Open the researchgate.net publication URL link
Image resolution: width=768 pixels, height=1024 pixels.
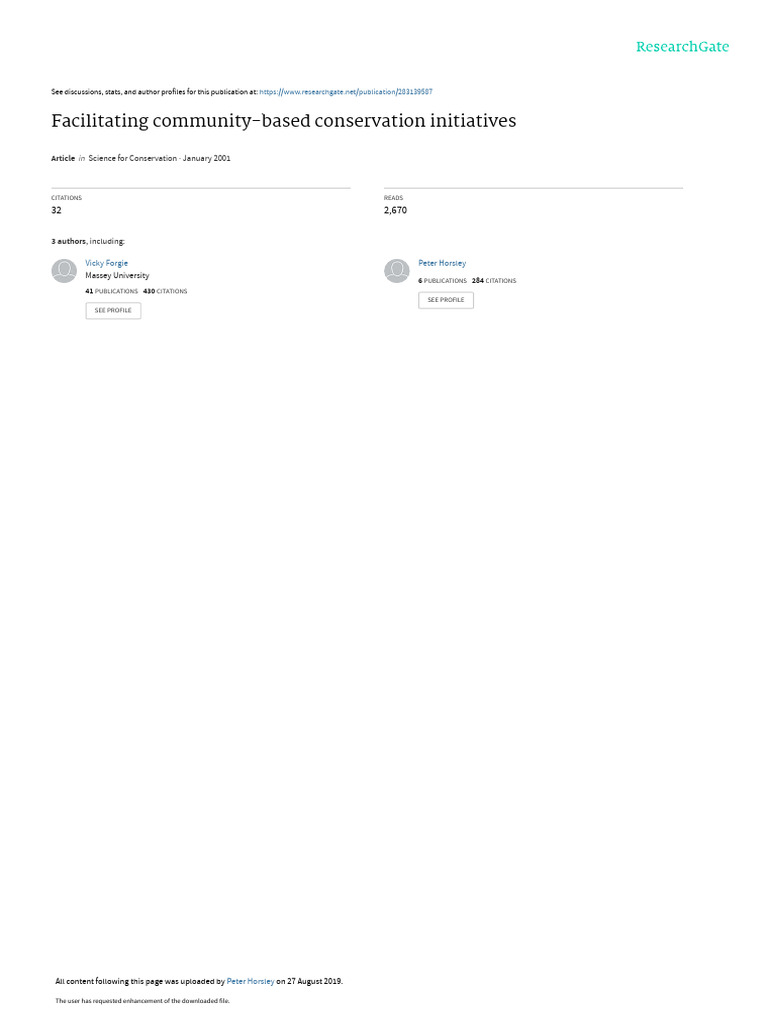tap(345, 92)
